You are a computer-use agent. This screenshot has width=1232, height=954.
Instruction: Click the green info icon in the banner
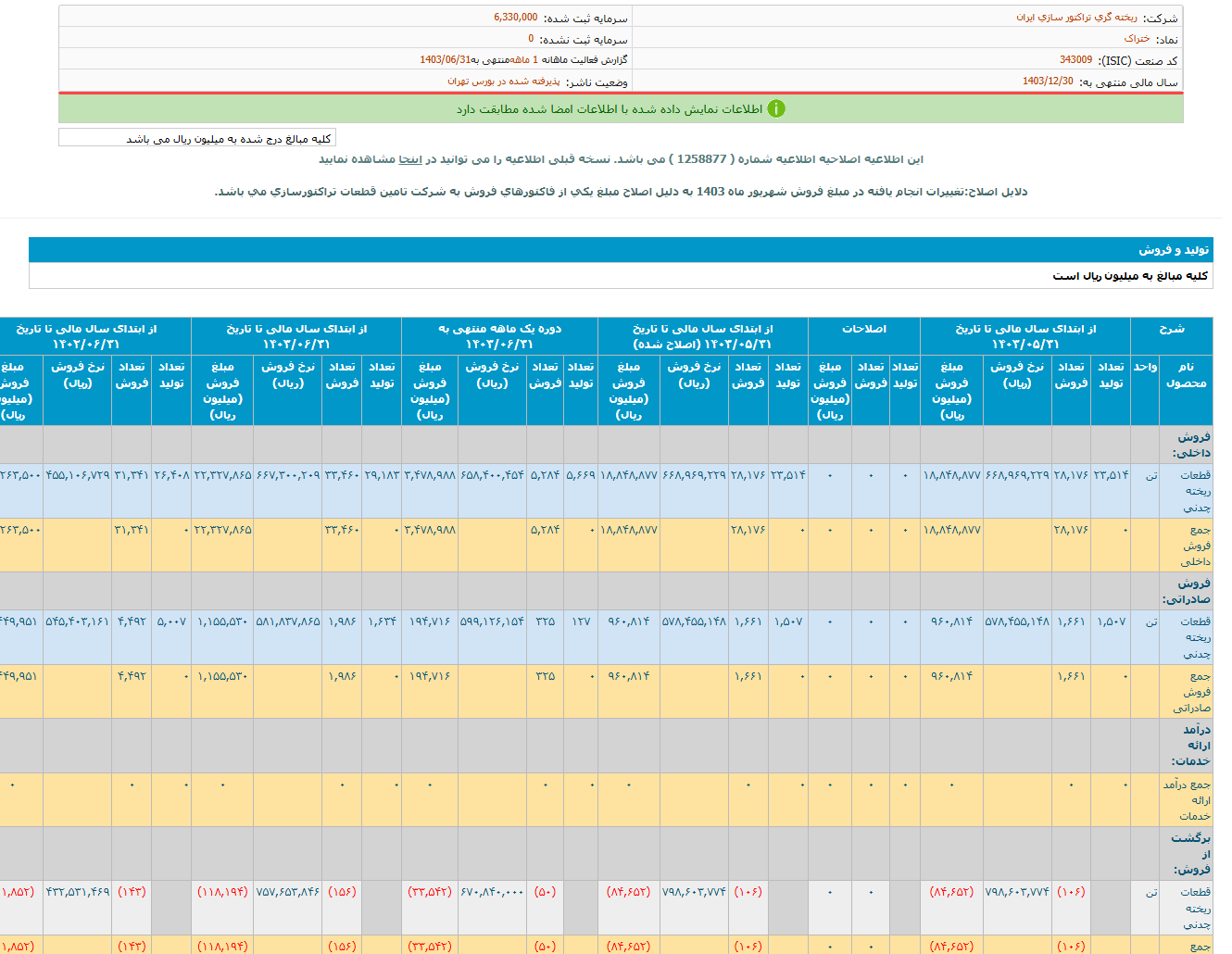point(776,108)
